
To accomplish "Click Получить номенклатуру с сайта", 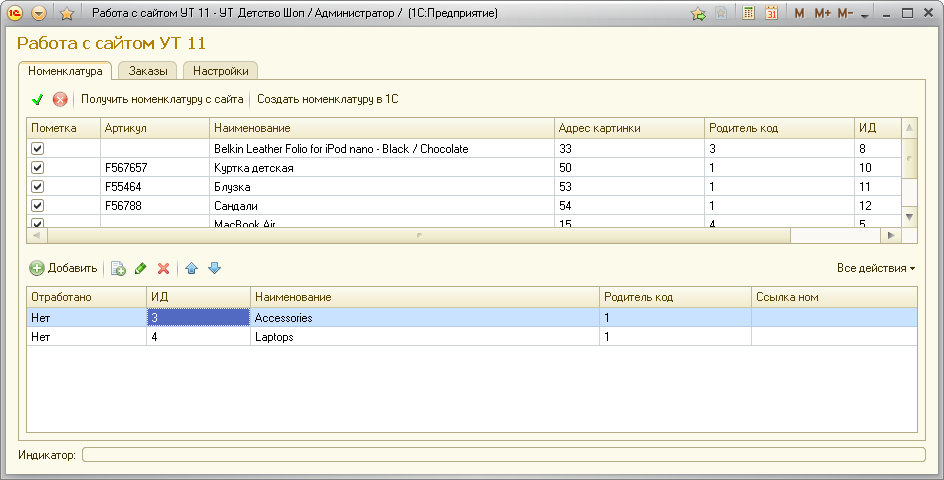I will (162, 99).
